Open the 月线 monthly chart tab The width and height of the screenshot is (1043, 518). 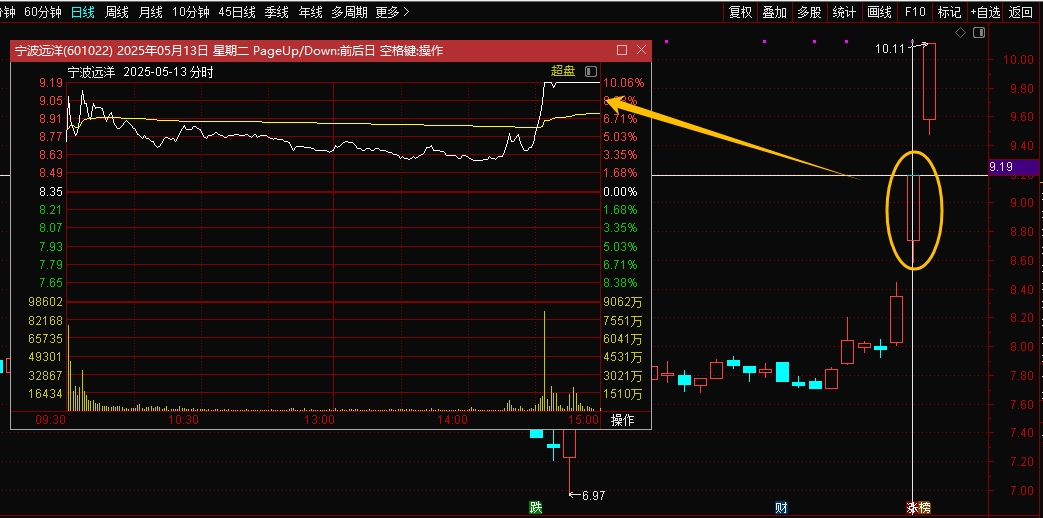[150, 11]
